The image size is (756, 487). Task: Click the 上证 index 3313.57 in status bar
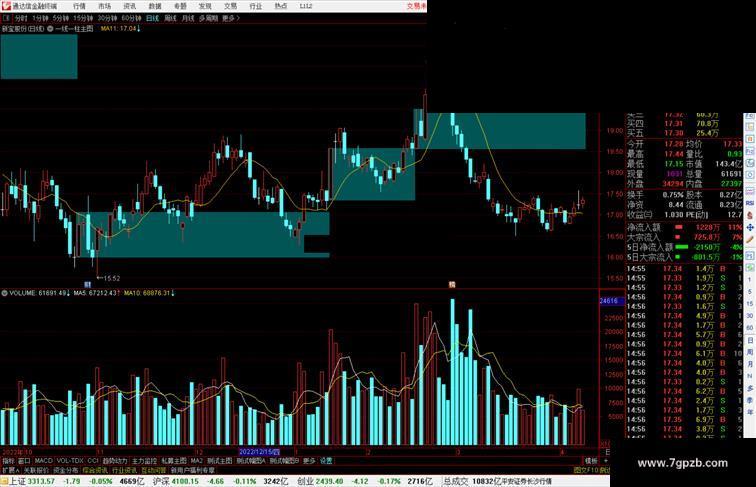[x=41, y=481]
